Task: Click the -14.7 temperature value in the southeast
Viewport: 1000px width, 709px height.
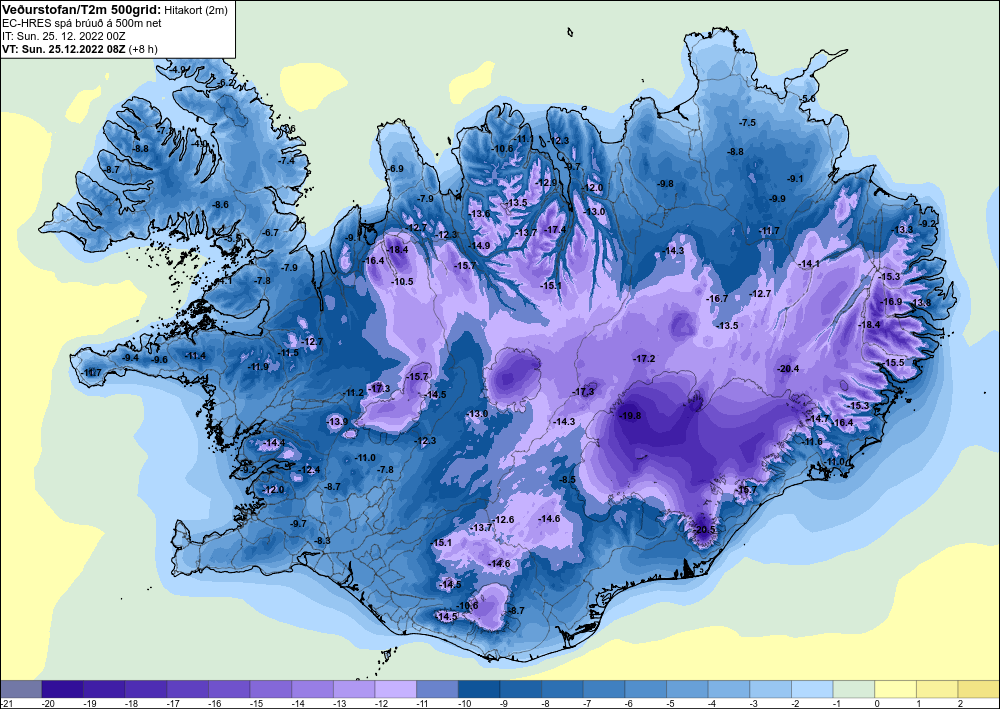Action: pos(819,418)
